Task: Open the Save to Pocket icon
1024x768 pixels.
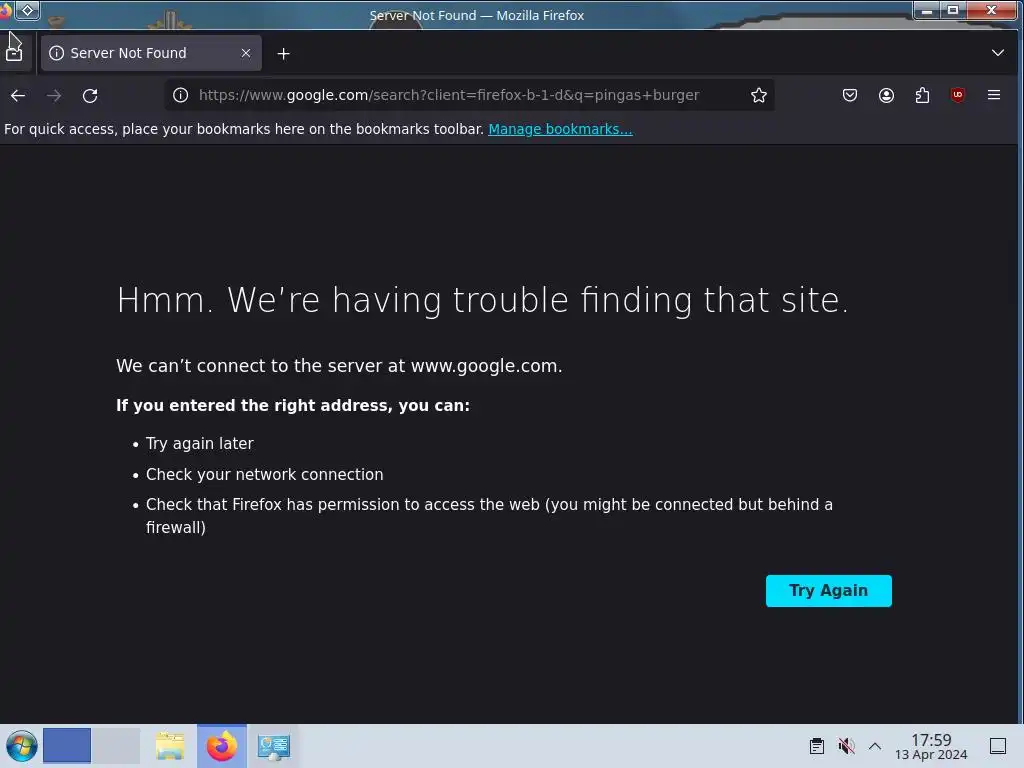Action: [850, 95]
